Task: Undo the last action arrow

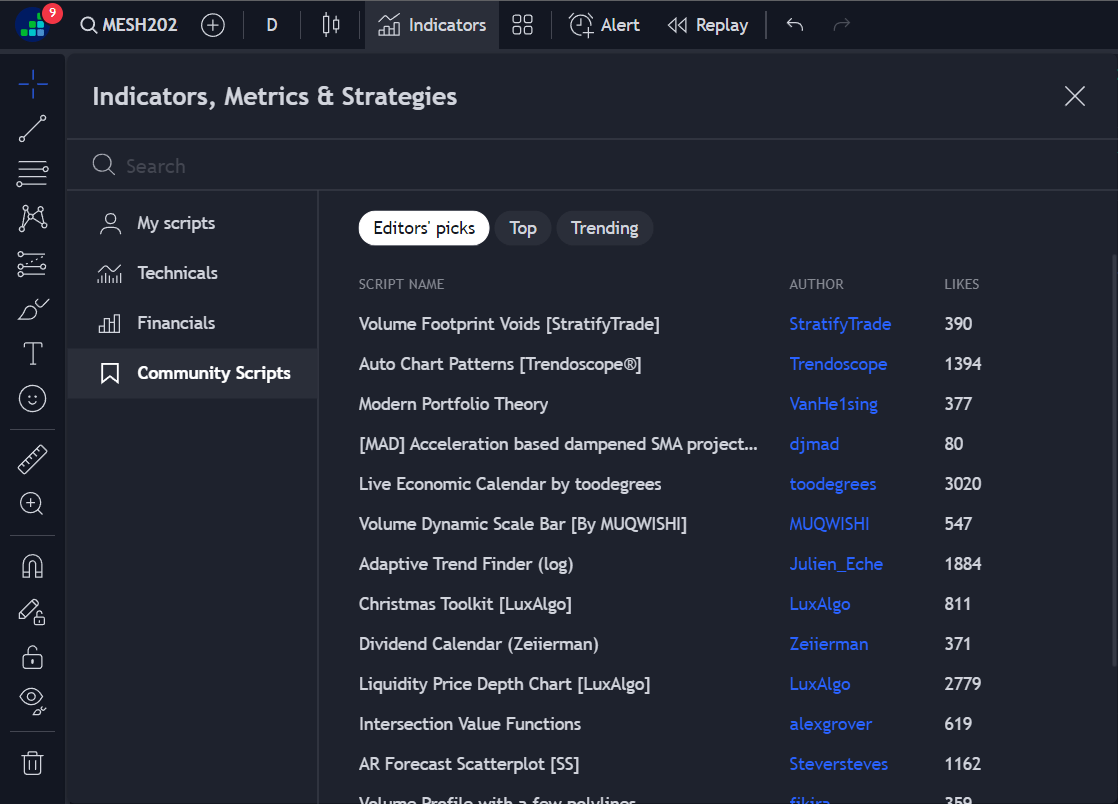Action: [795, 25]
